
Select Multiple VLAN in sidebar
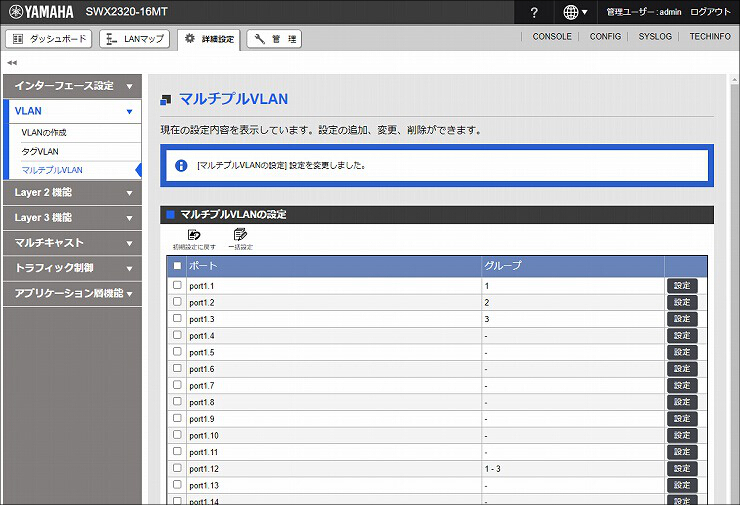pos(52,170)
